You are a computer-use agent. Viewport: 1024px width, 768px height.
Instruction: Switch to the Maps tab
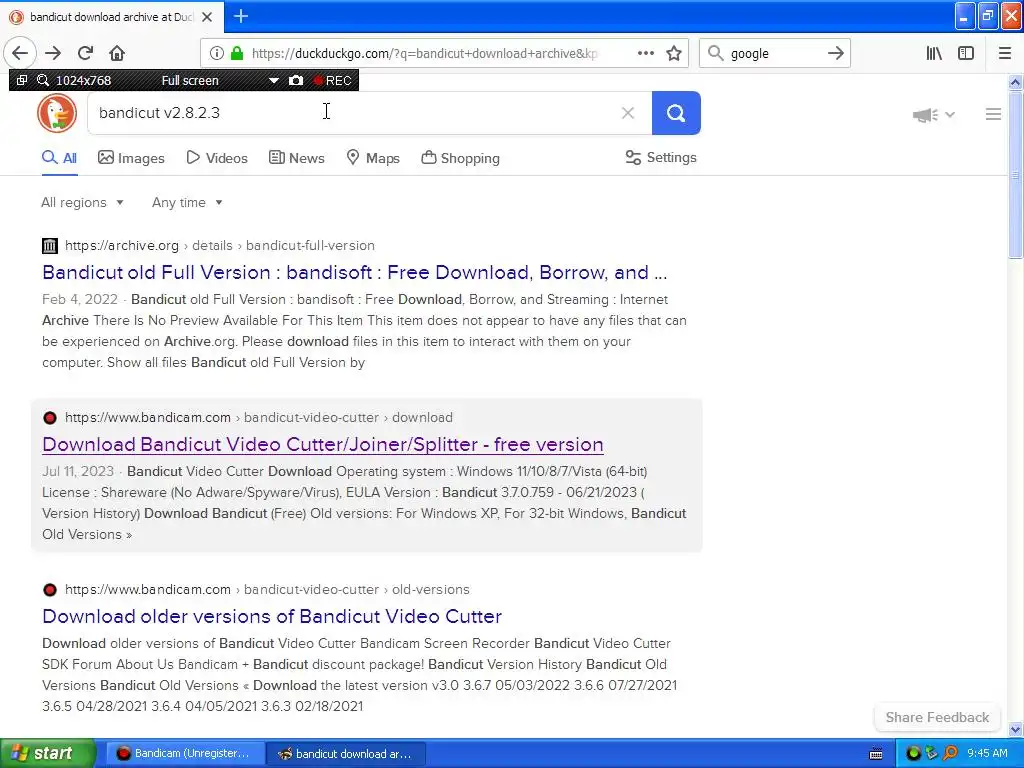click(373, 158)
